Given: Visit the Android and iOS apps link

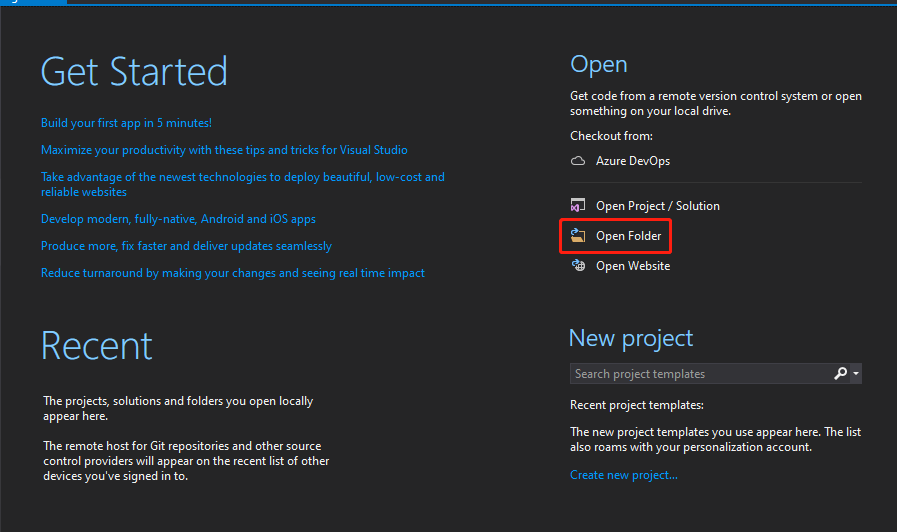Looking at the screenshot, I should 178,219.
